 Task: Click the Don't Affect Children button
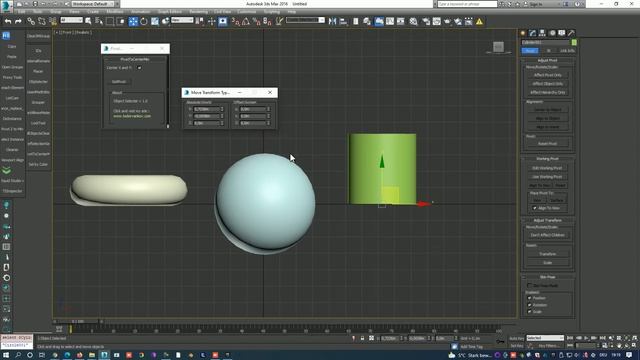coord(548,235)
